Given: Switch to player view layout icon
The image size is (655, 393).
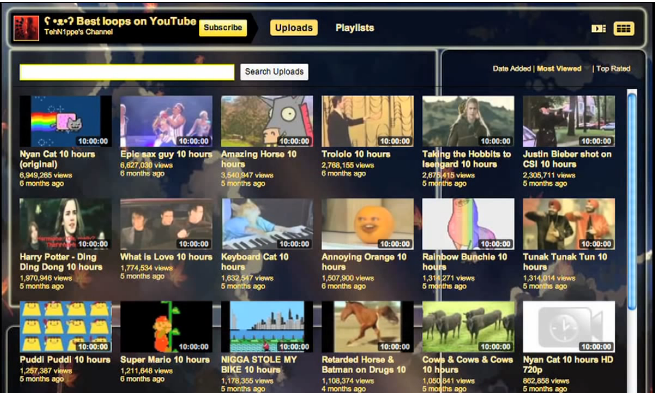Looking at the screenshot, I should pos(598,28).
